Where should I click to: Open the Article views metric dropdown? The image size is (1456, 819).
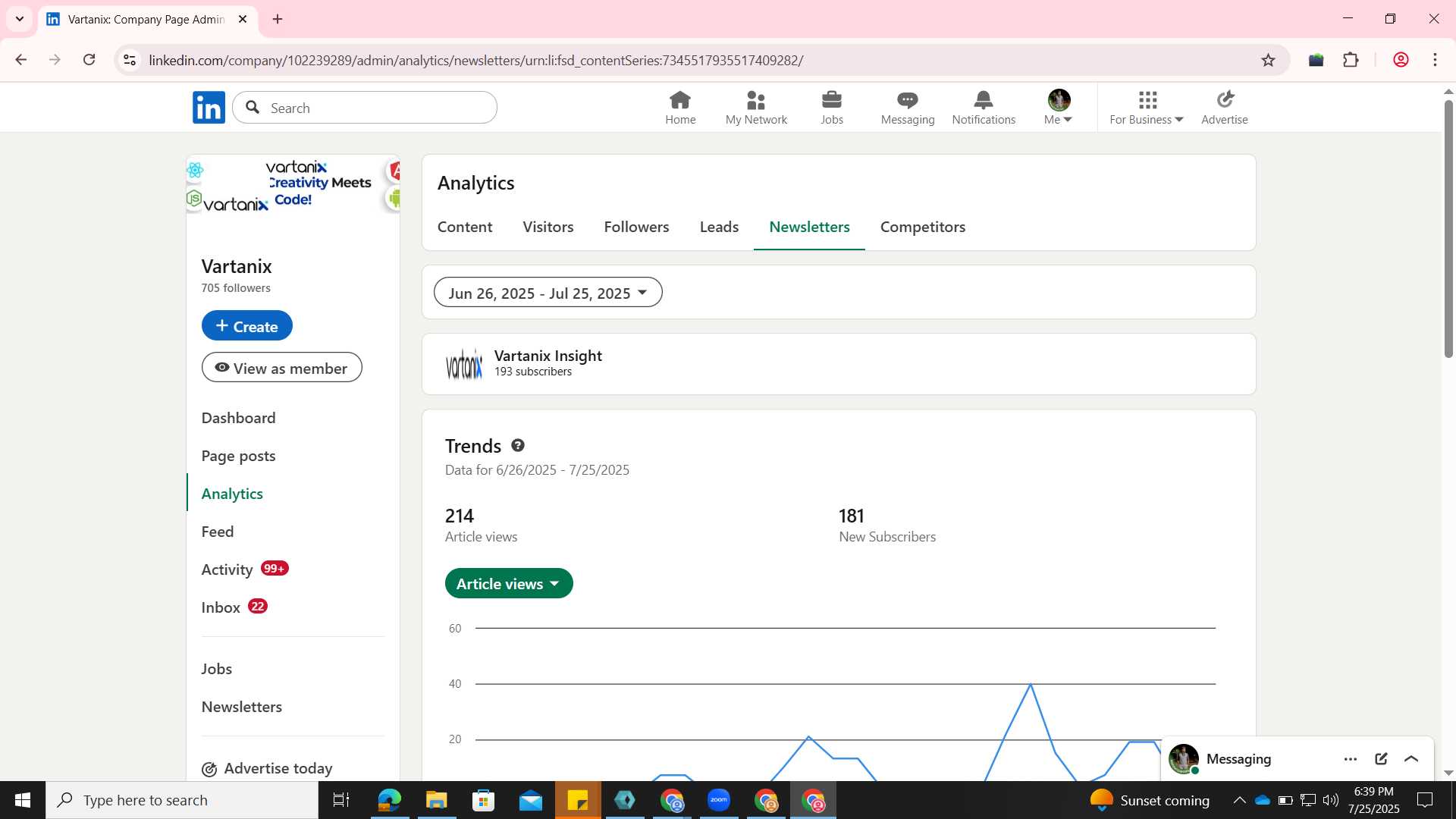pyautogui.click(x=508, y=584)
